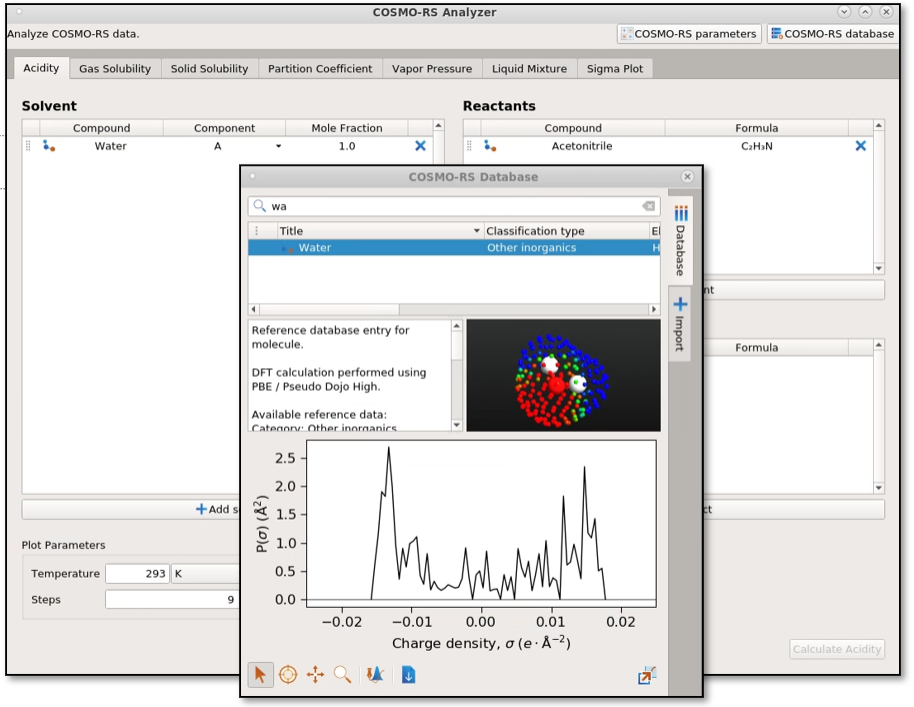Click the 'Other inorganics' classification cell
Screen dimensions: 914x707
pos(532,248)
